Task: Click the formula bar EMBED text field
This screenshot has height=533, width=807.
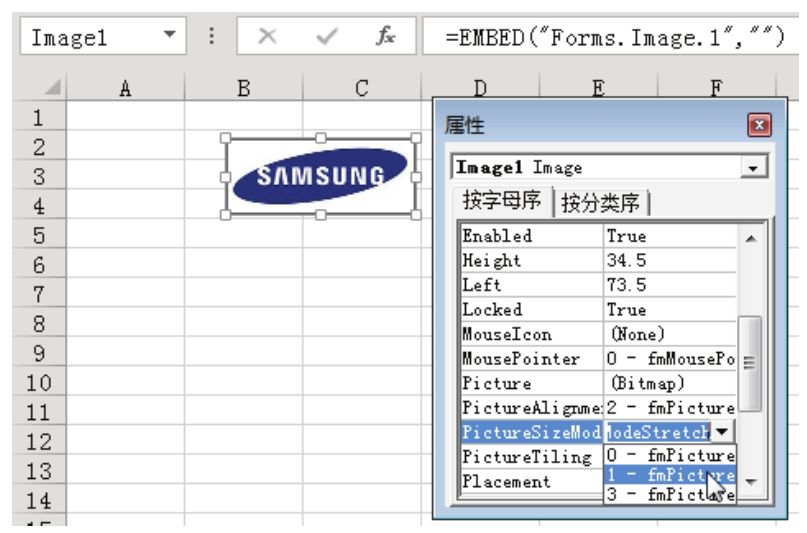Action: pos(610,37)
